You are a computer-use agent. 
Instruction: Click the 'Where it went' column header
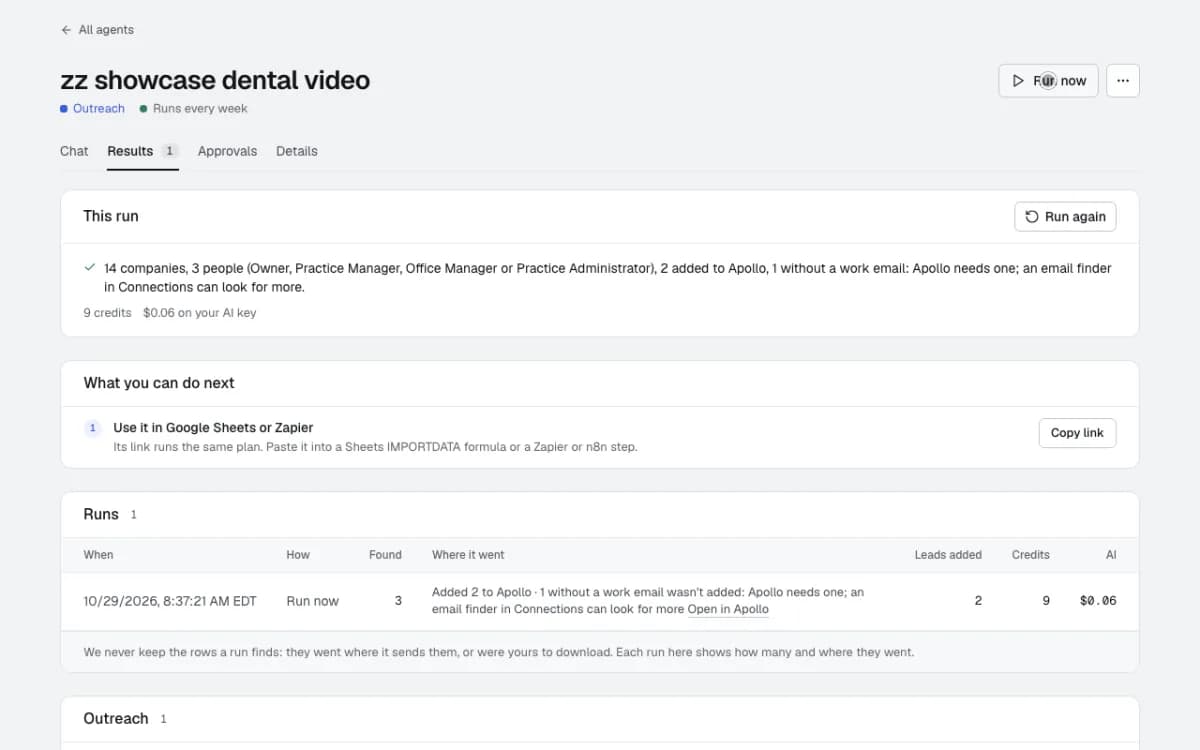tap(468, 555)
